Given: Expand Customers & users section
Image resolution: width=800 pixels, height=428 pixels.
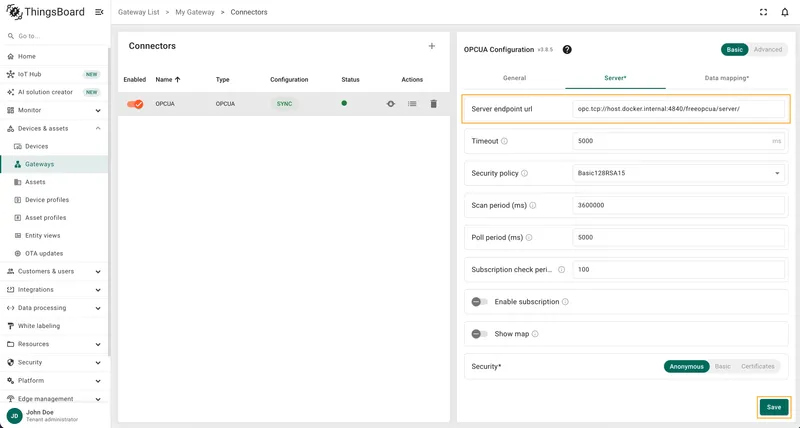Looking at the screenshot, I should pos(54,271).
